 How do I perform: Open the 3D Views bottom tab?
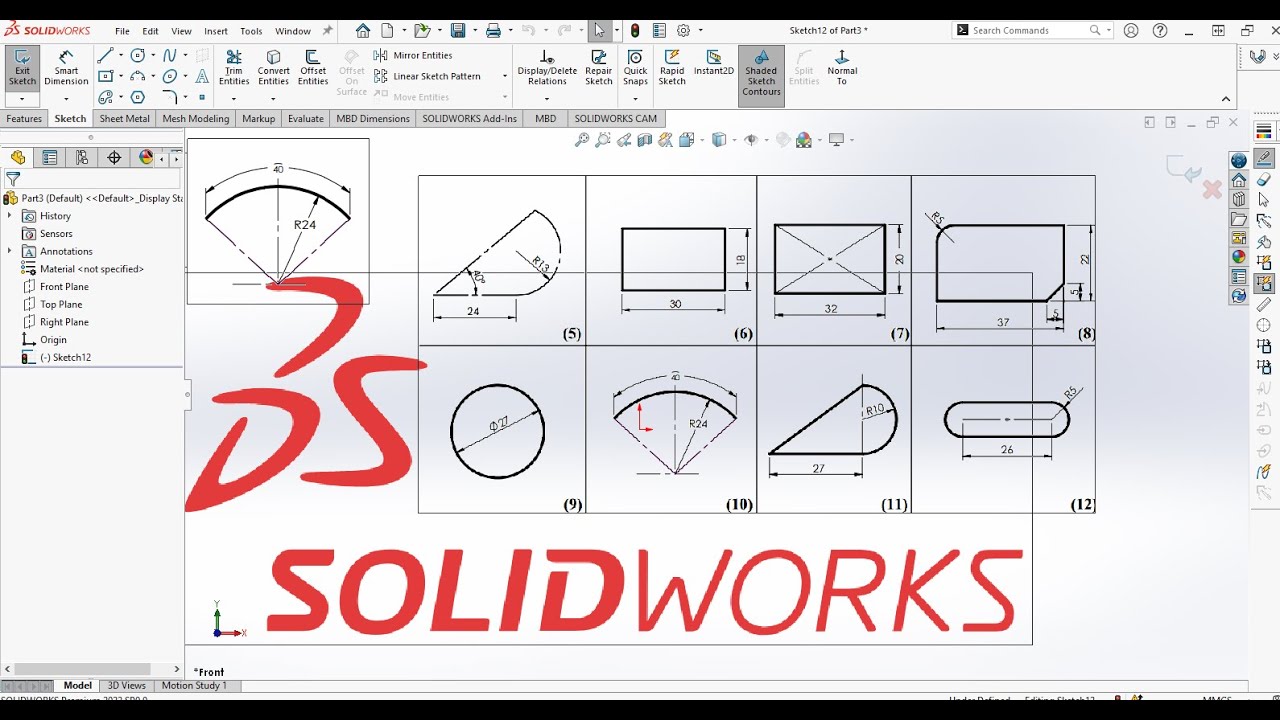tap(126, 686)
